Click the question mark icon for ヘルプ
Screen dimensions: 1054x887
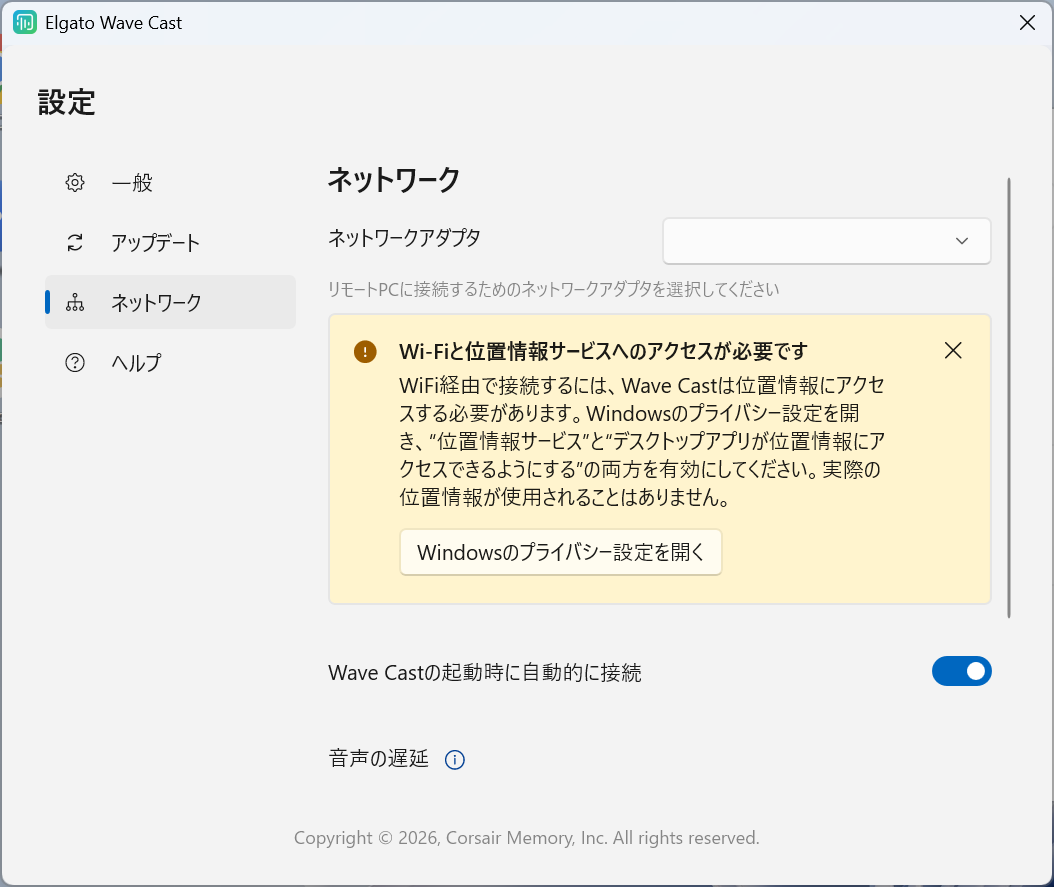coord(75,363)
